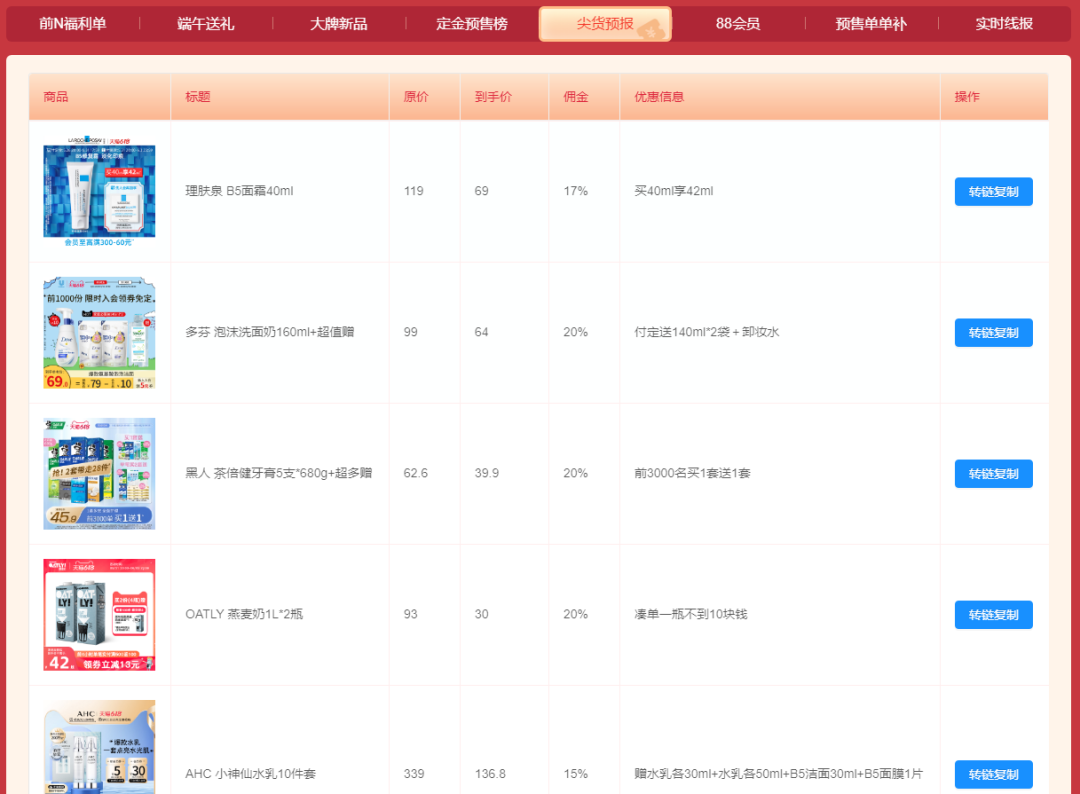Click the original price 62.6

[x=415, y=474]
